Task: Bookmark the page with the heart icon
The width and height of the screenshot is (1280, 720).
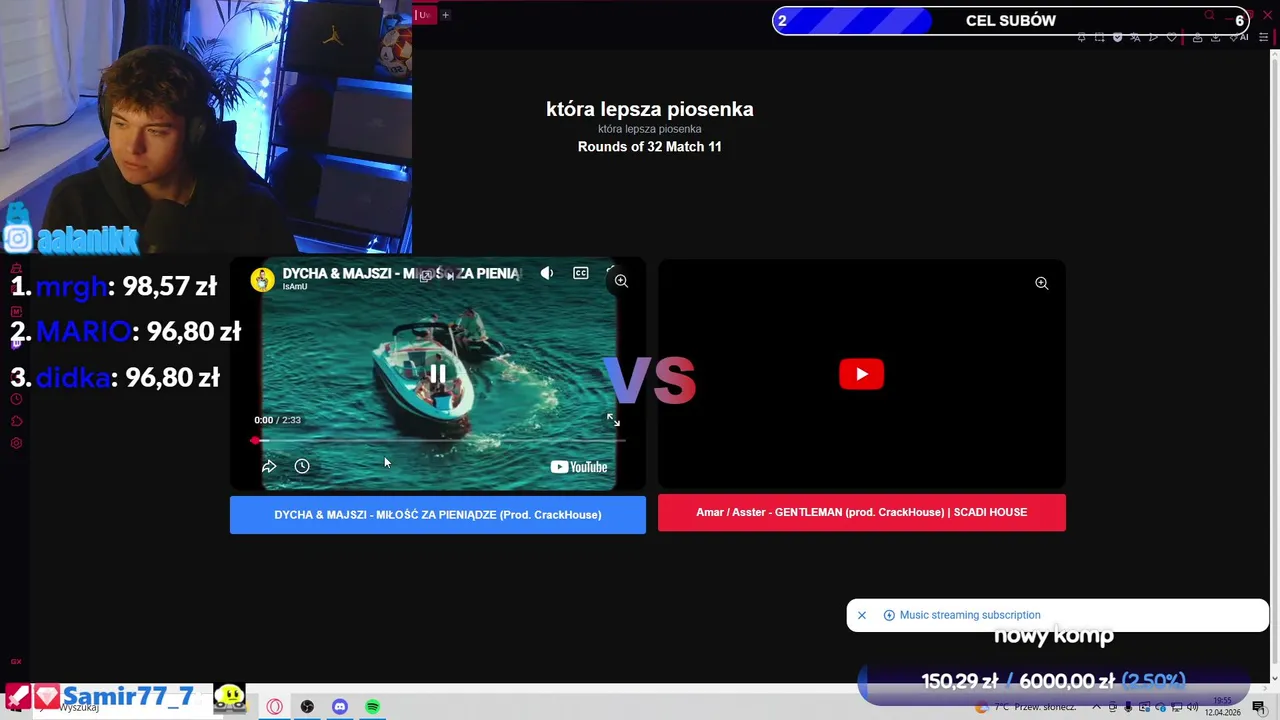Action: click(x=1172, y=37)
